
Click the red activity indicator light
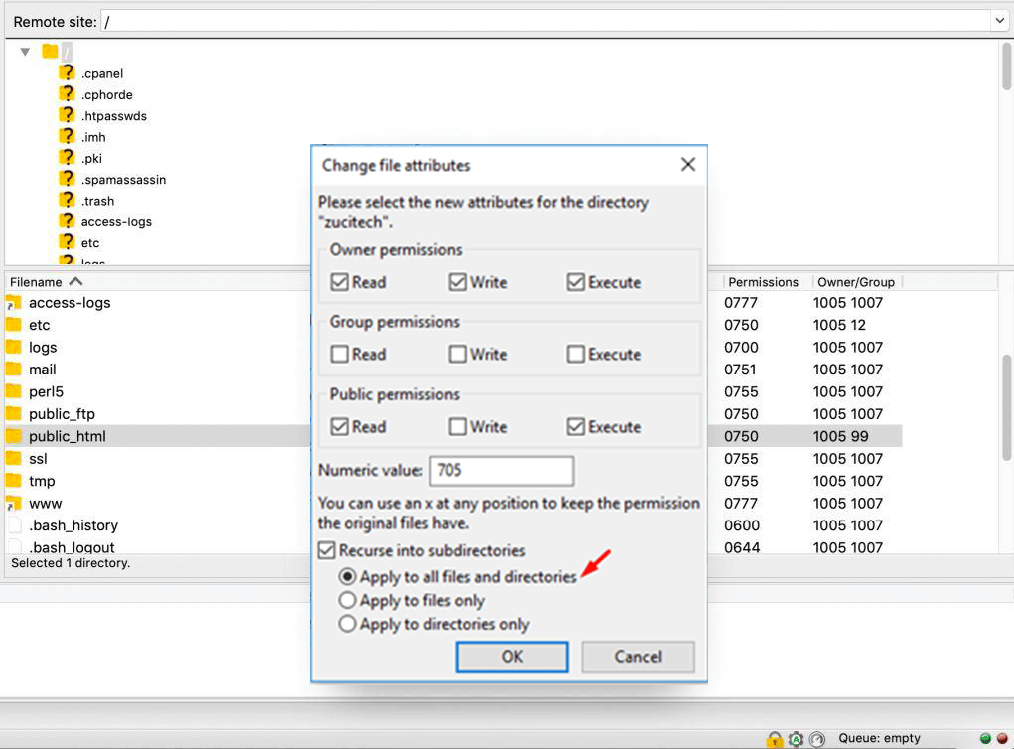pos(1002,738)
